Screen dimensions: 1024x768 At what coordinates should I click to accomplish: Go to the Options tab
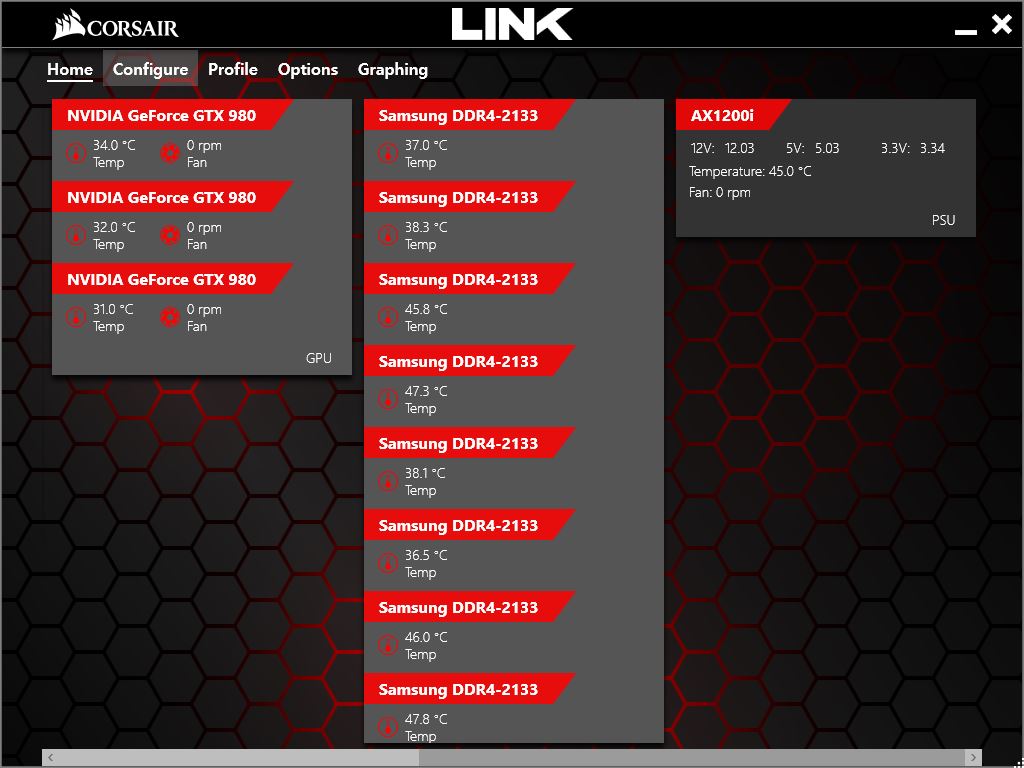(x=307, y=69)
